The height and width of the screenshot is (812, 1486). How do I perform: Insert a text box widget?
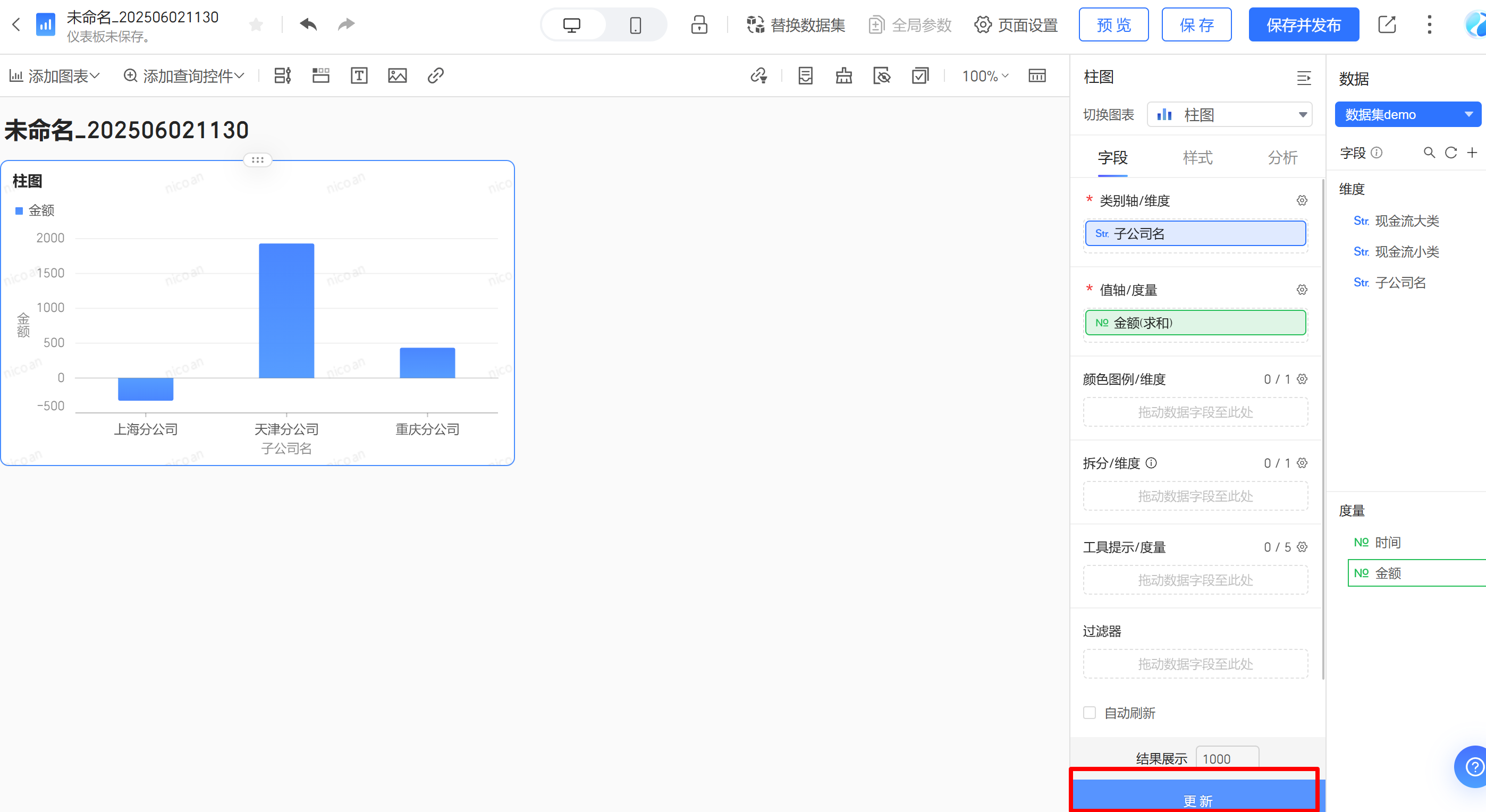click(359, 75)
